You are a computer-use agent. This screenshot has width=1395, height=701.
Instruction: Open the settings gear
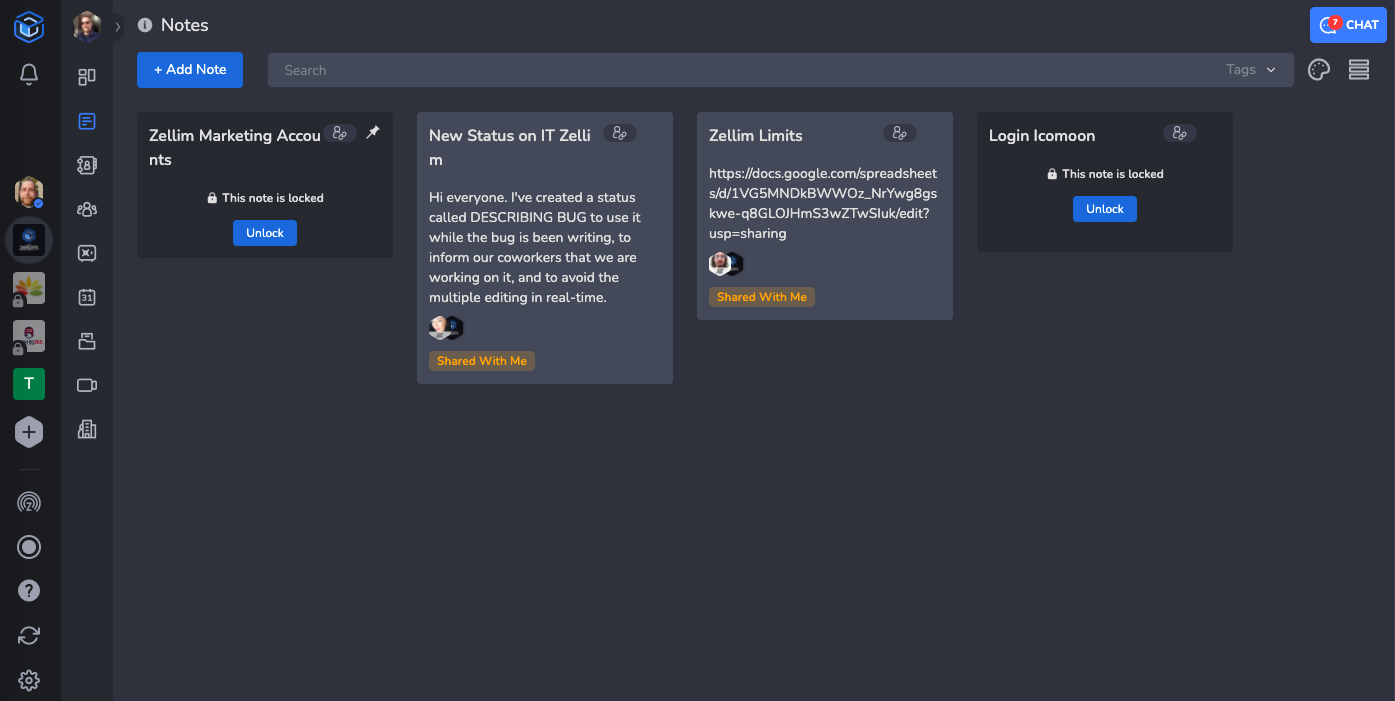click(x=29, y=681)
